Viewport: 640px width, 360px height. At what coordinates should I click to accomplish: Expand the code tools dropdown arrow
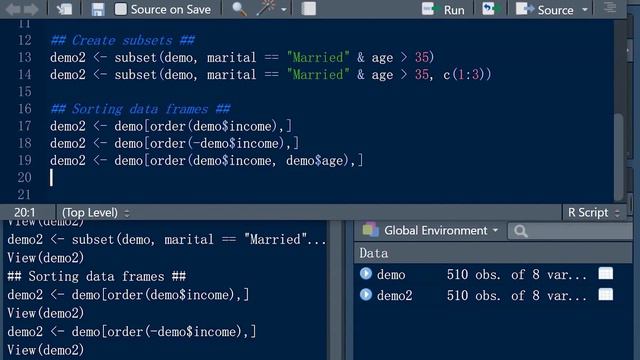284,9
